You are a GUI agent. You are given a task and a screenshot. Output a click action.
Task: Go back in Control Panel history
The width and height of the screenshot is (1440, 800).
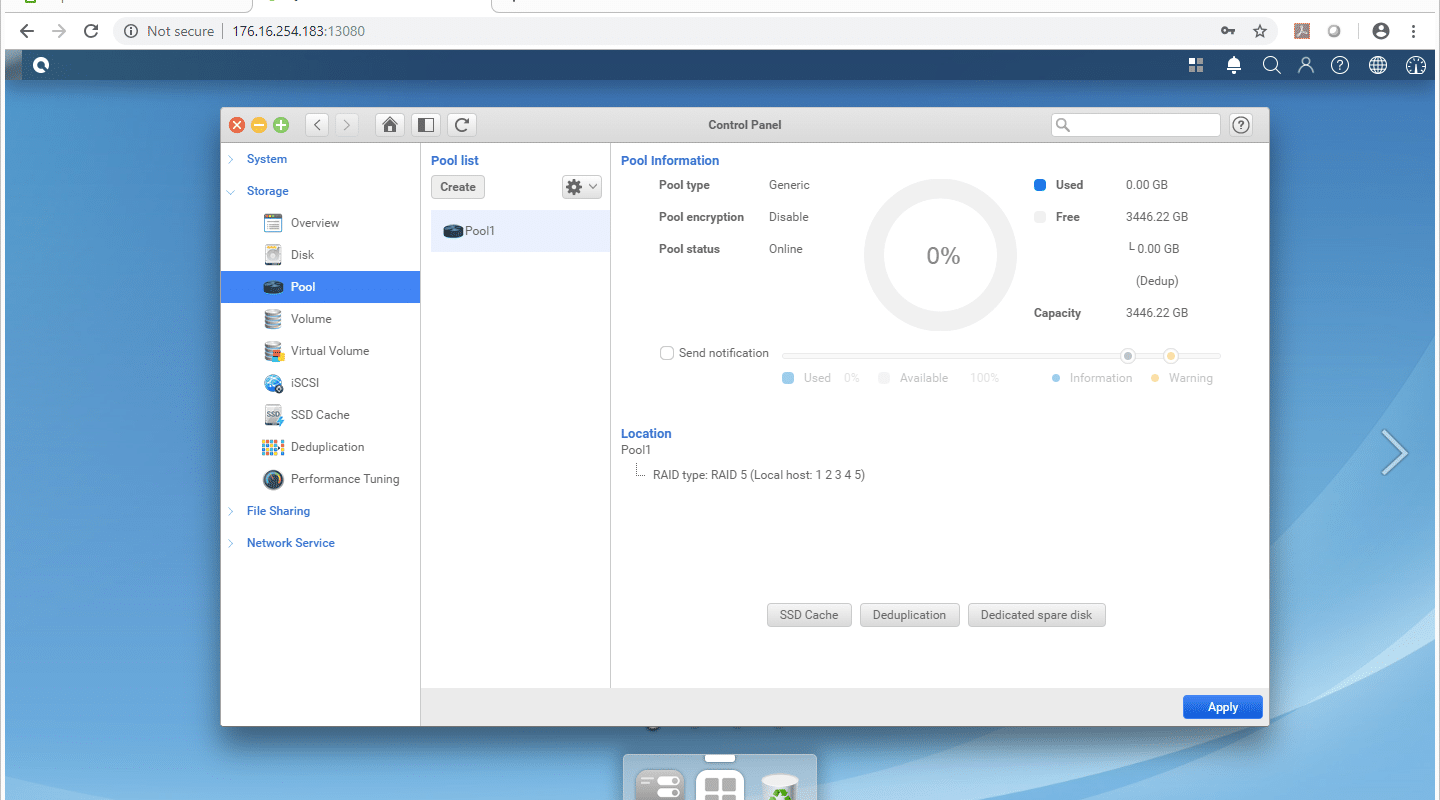pos(317,125)
